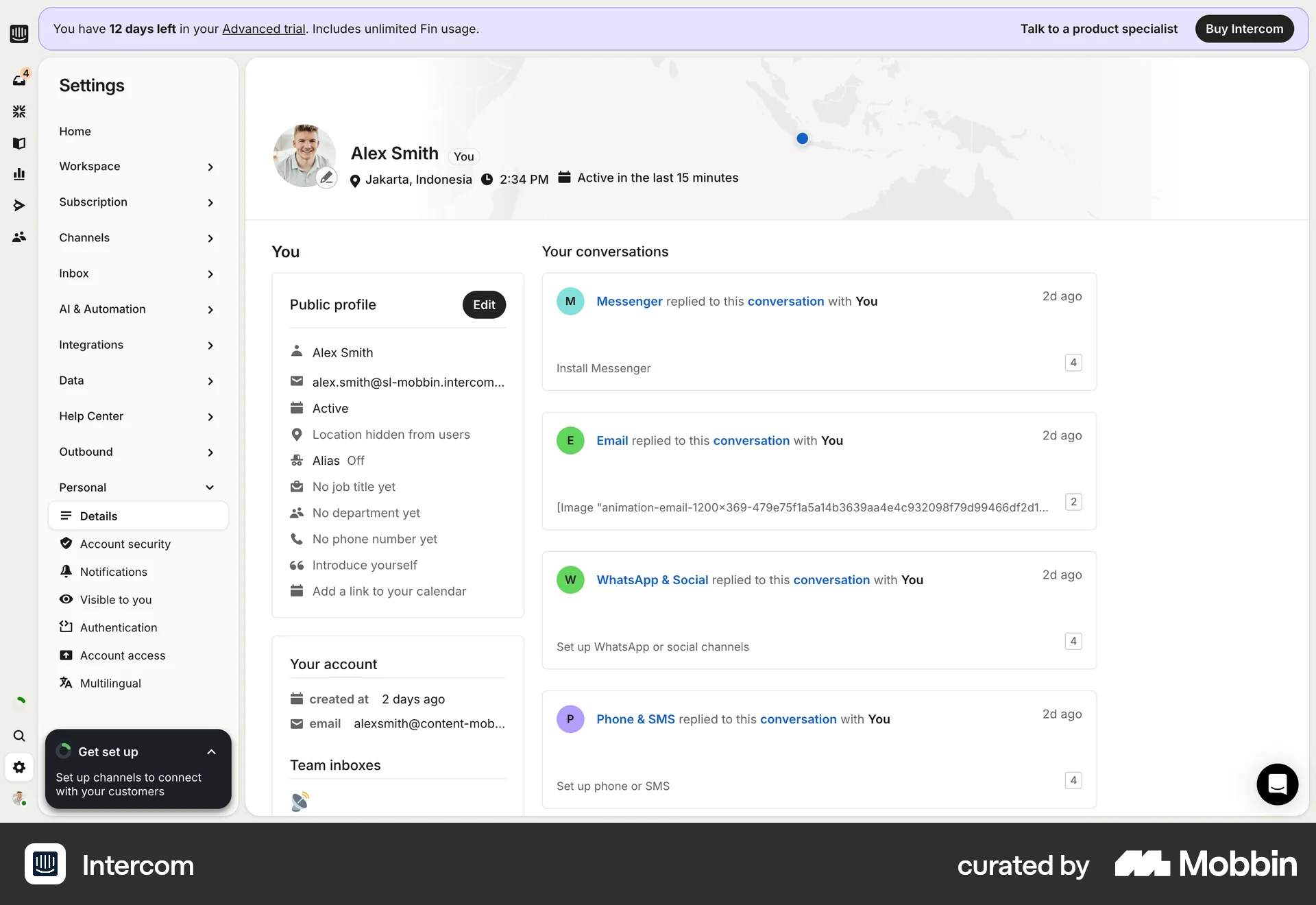
Task: Open the Fin AI Agent section
Action: coord(19,111)
